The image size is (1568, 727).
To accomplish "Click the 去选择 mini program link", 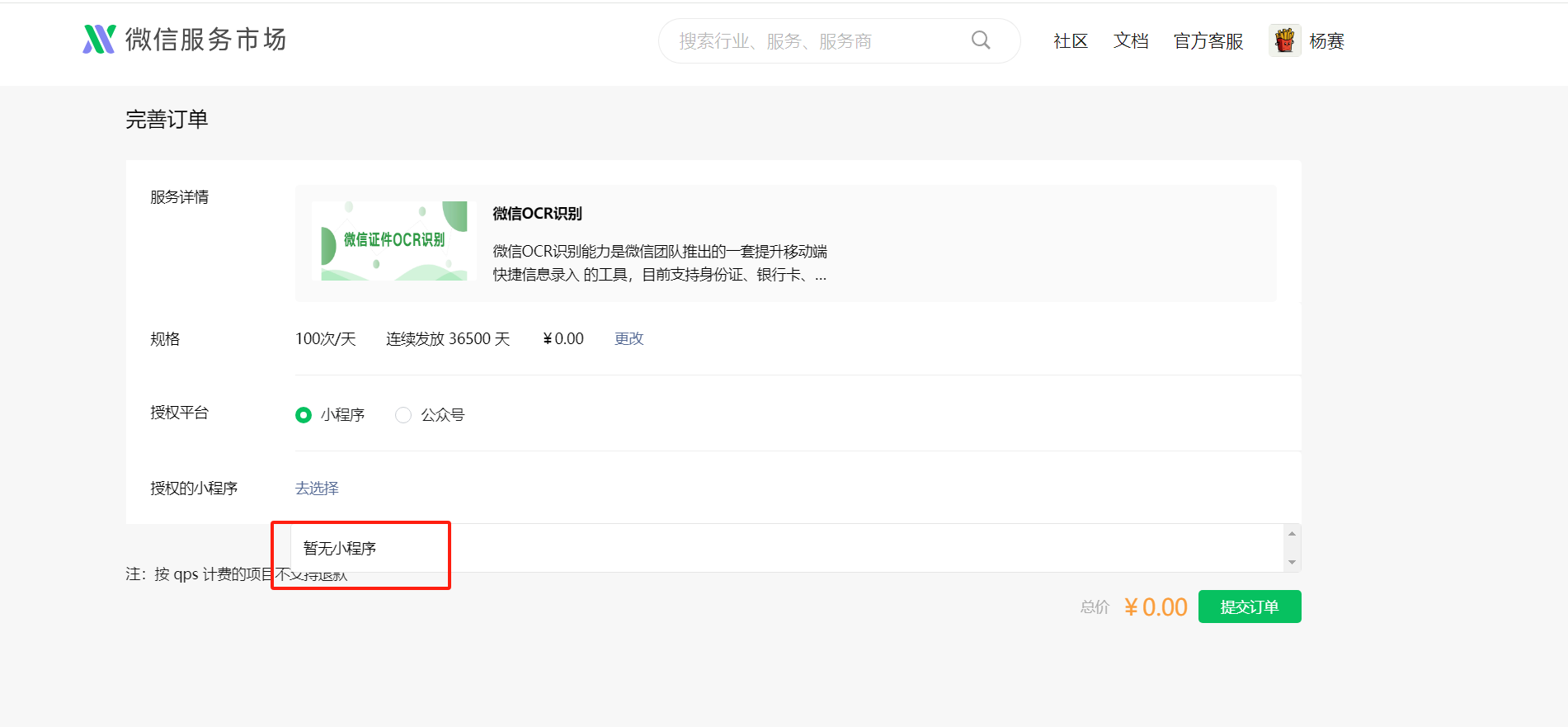I will 317,489.
